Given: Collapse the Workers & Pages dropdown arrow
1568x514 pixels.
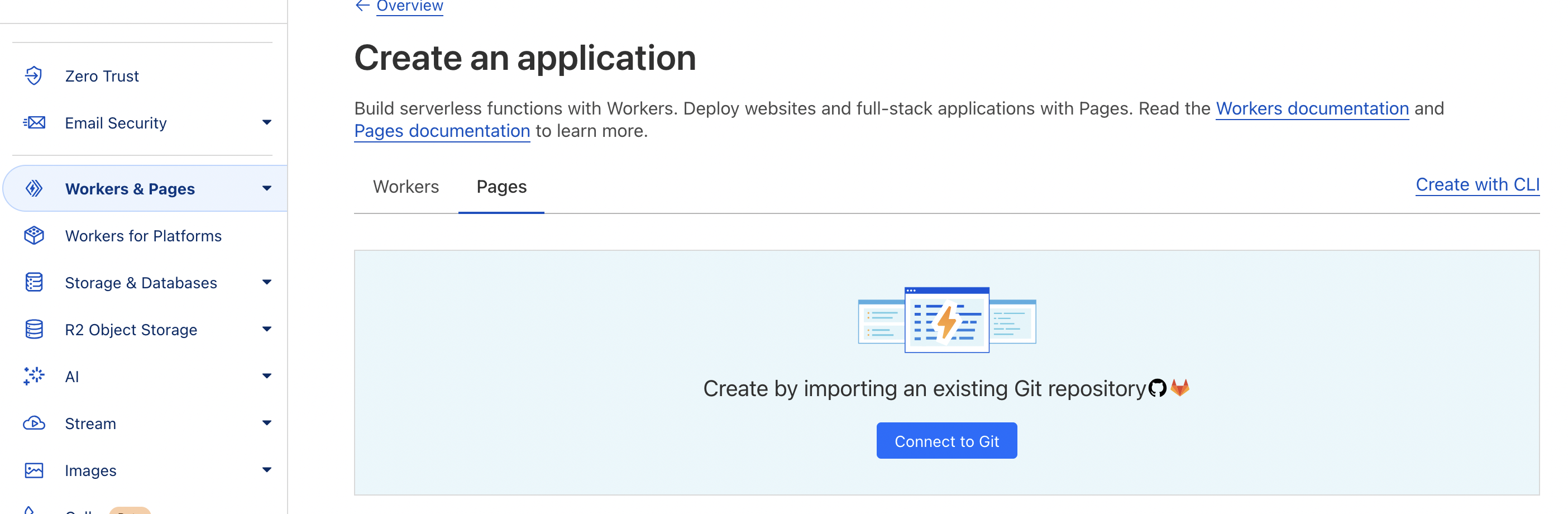Looking at the screenshot, I should coord(266,188).
